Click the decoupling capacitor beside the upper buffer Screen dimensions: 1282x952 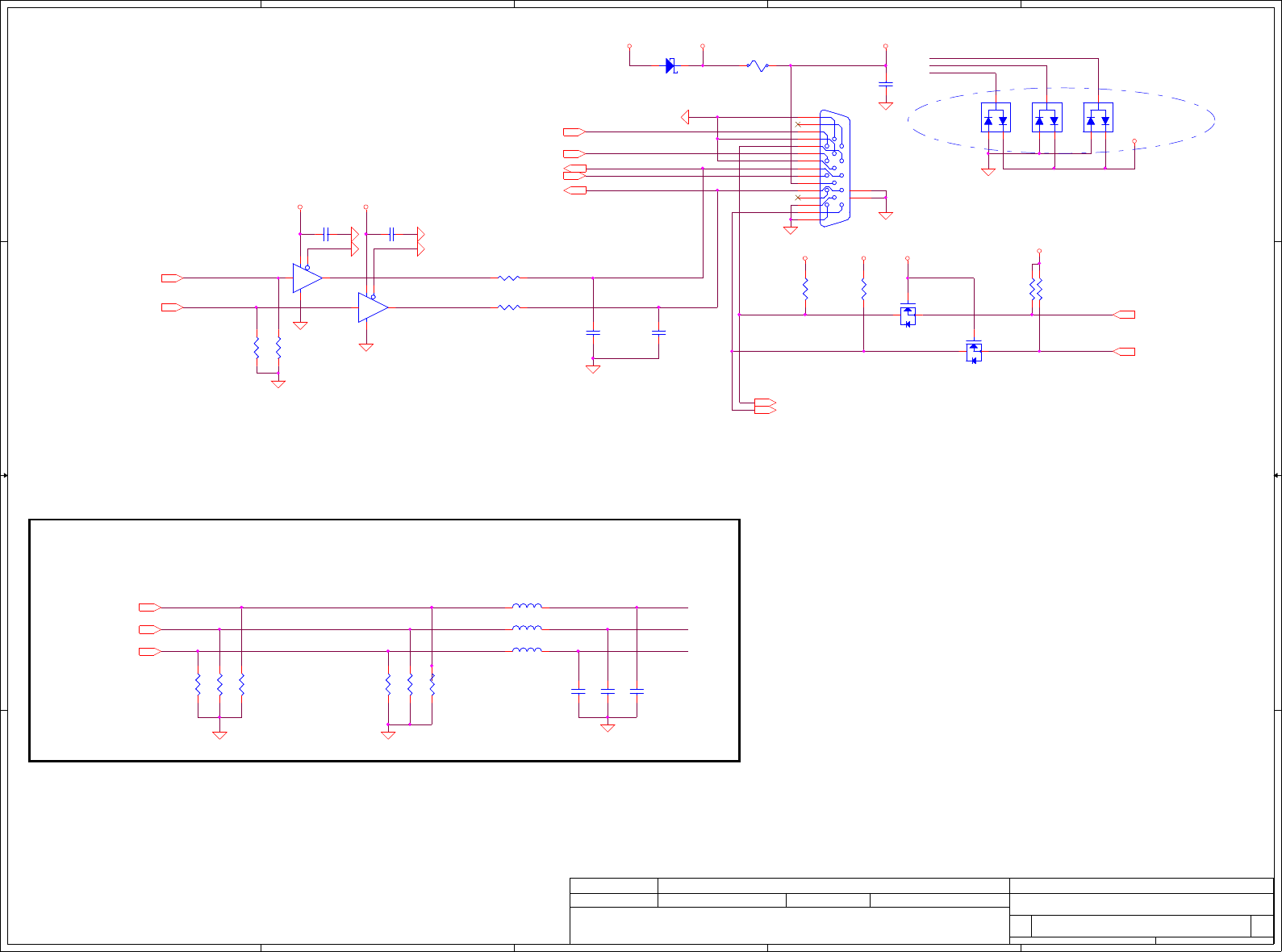326,234
